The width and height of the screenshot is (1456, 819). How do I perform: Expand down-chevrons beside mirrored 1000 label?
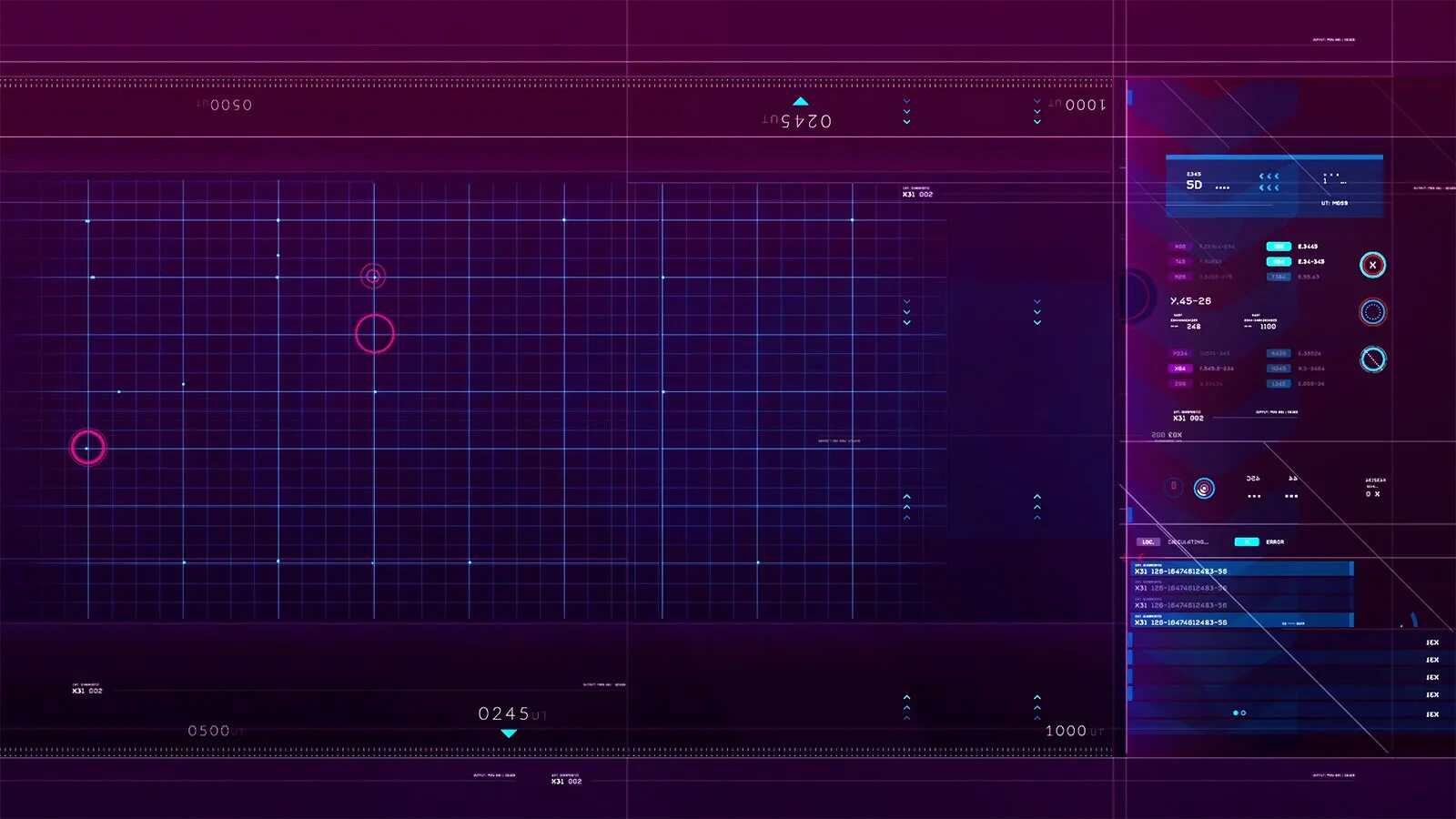click(x=1037, y=111)
